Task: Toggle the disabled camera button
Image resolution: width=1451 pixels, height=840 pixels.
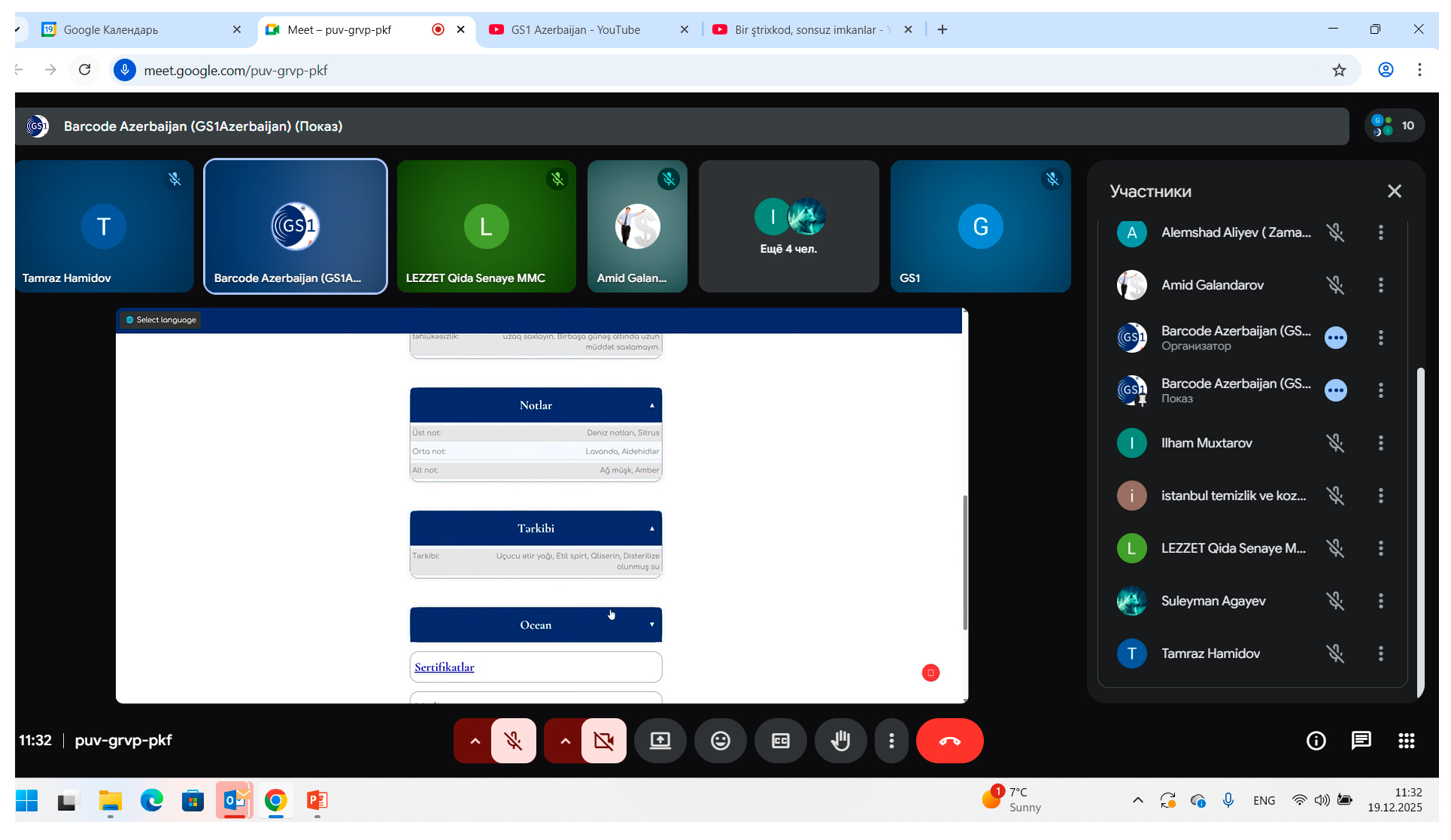Action: pos(603,741)
